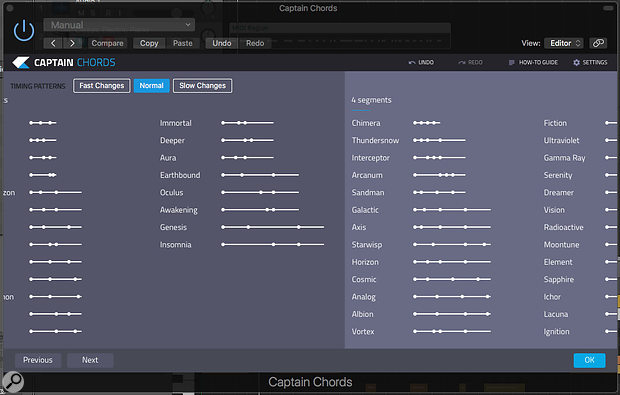This screenshot has width=620, height=395.
Task: Click the host Redo button
Action: 255,43
